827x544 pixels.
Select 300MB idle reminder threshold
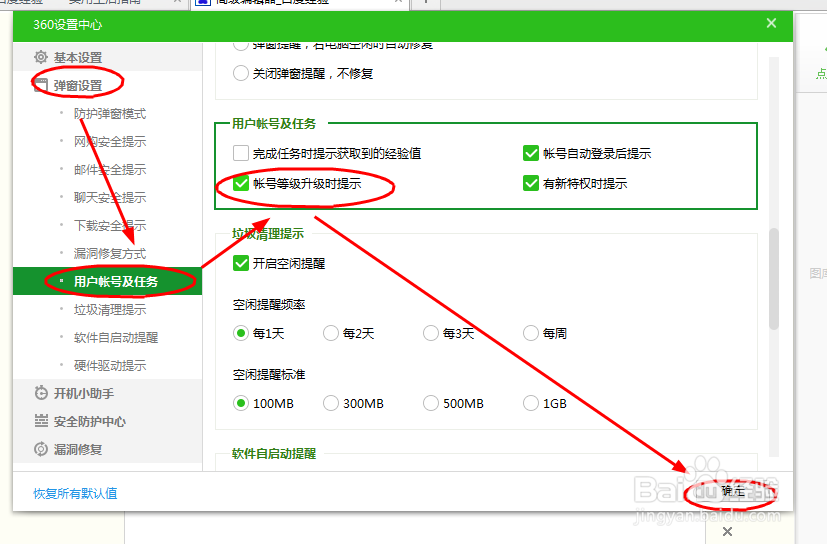(x=331, y=403)
